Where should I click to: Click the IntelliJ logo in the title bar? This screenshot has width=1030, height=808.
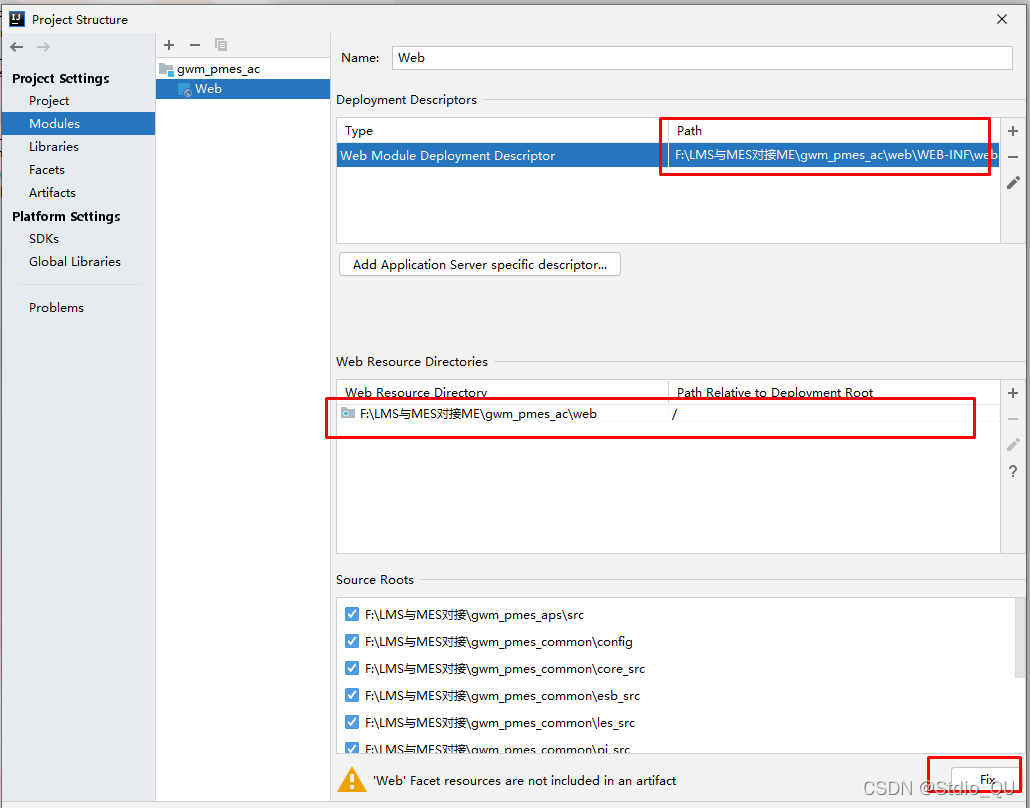coord(17,18)
